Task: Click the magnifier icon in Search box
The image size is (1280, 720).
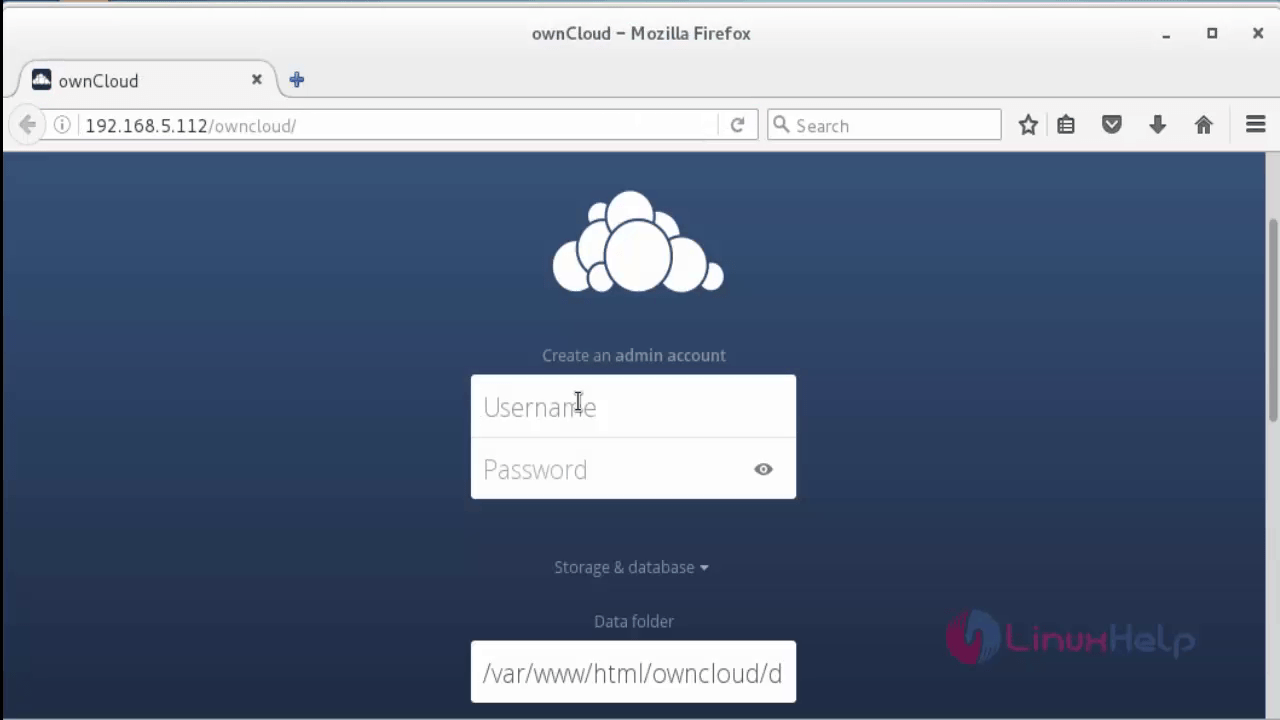Action: [x=782, y=125]
